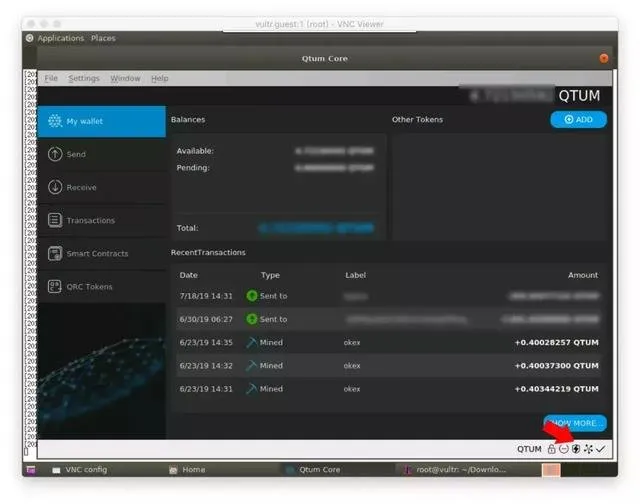Click the green Sent to icon for 6/30/19
Image resolution: width=640 pixels, height=504 pixels.
pos(252,319)
